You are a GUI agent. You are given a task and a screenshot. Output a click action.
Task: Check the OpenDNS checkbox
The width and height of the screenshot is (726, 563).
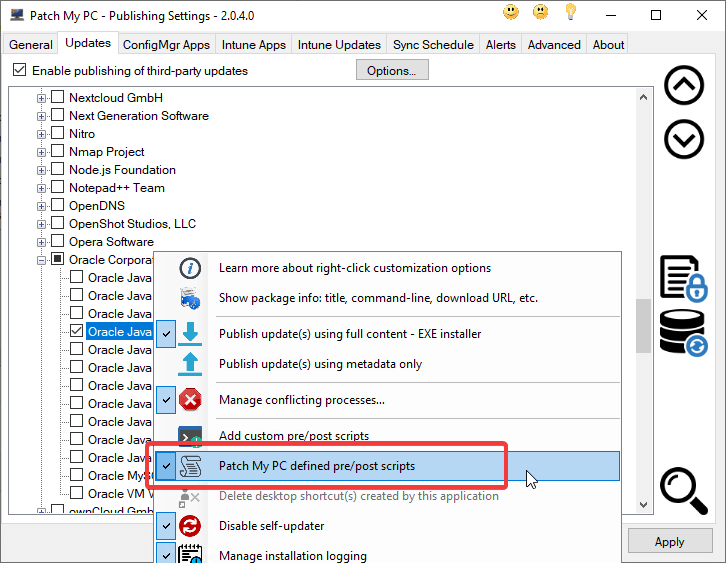[57, 205]
